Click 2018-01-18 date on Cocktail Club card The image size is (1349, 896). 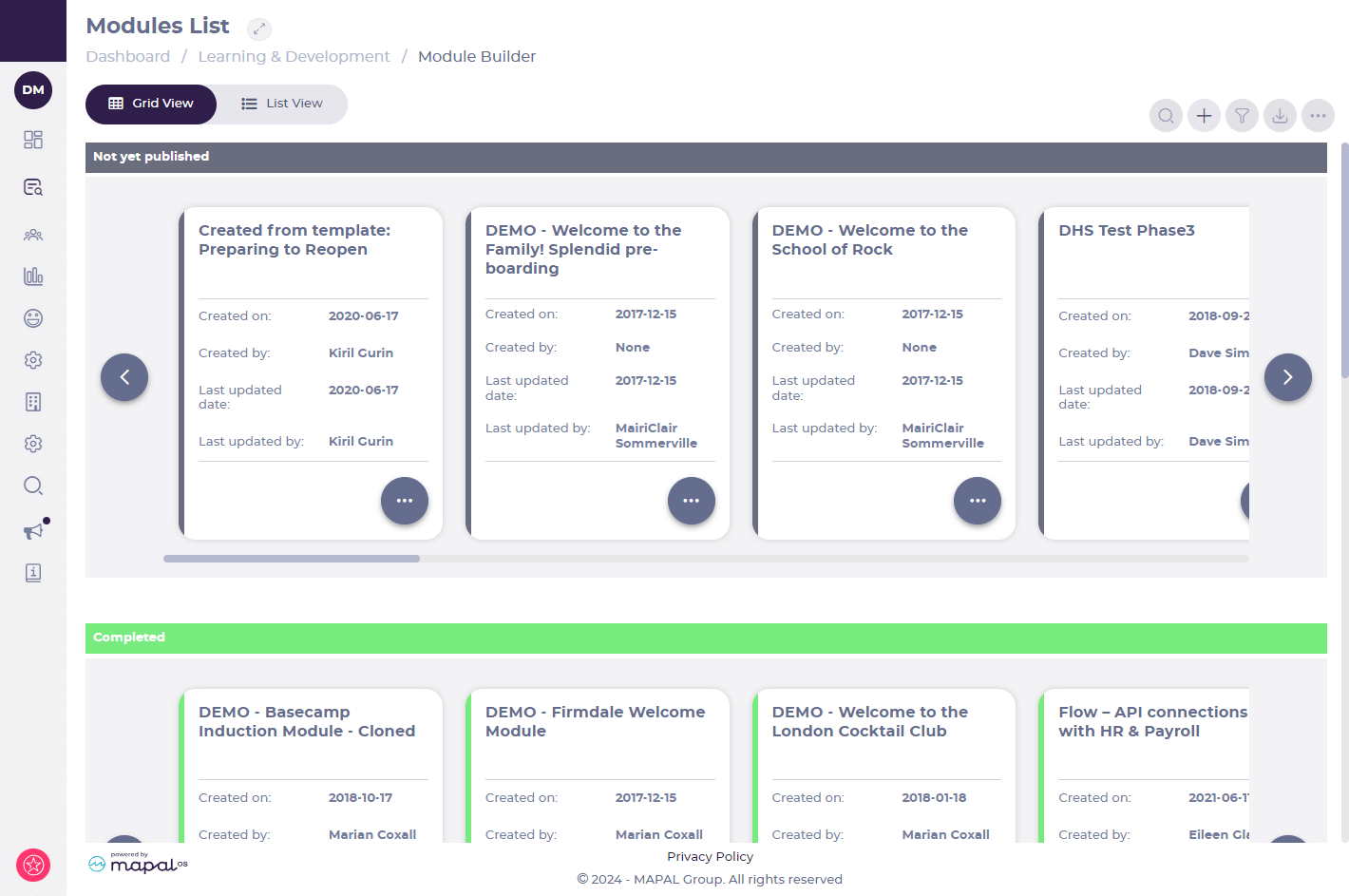(x=934, y=797)
